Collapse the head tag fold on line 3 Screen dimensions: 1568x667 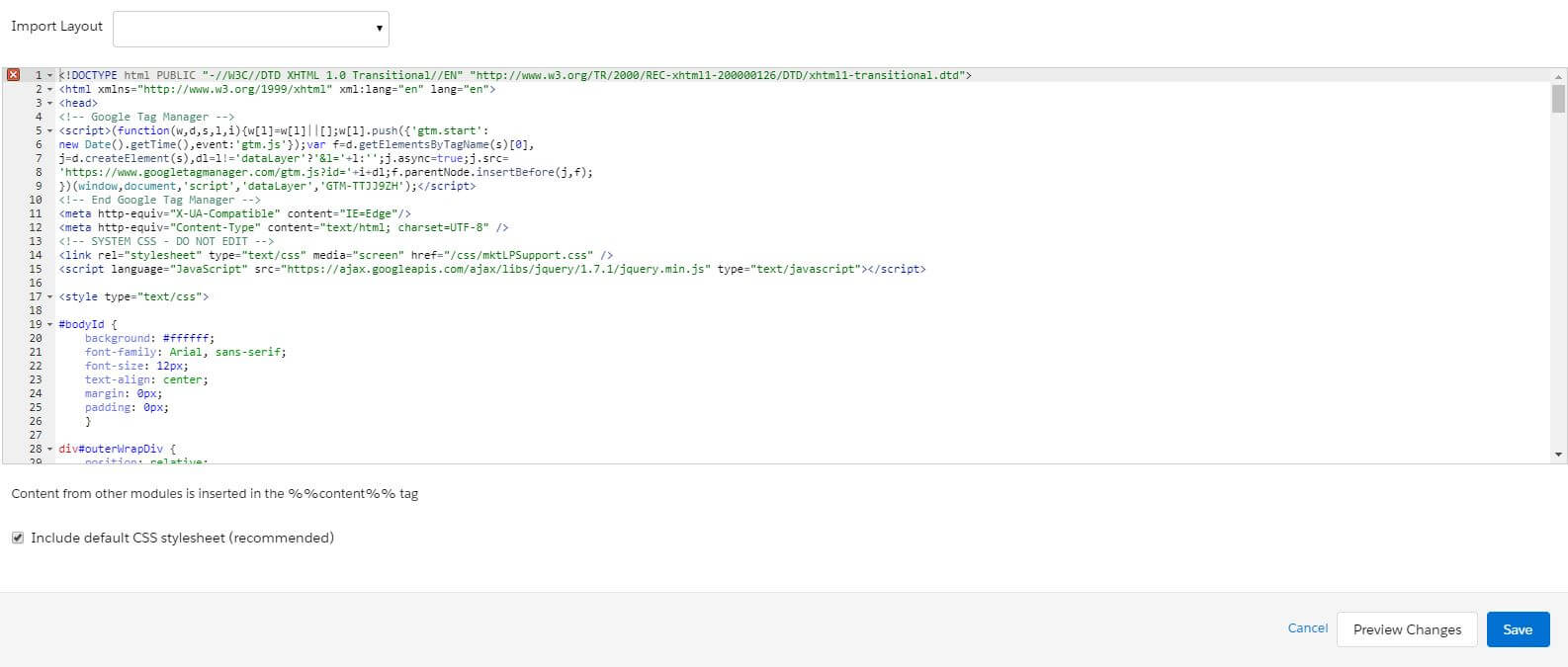click(x=50, y=103)
